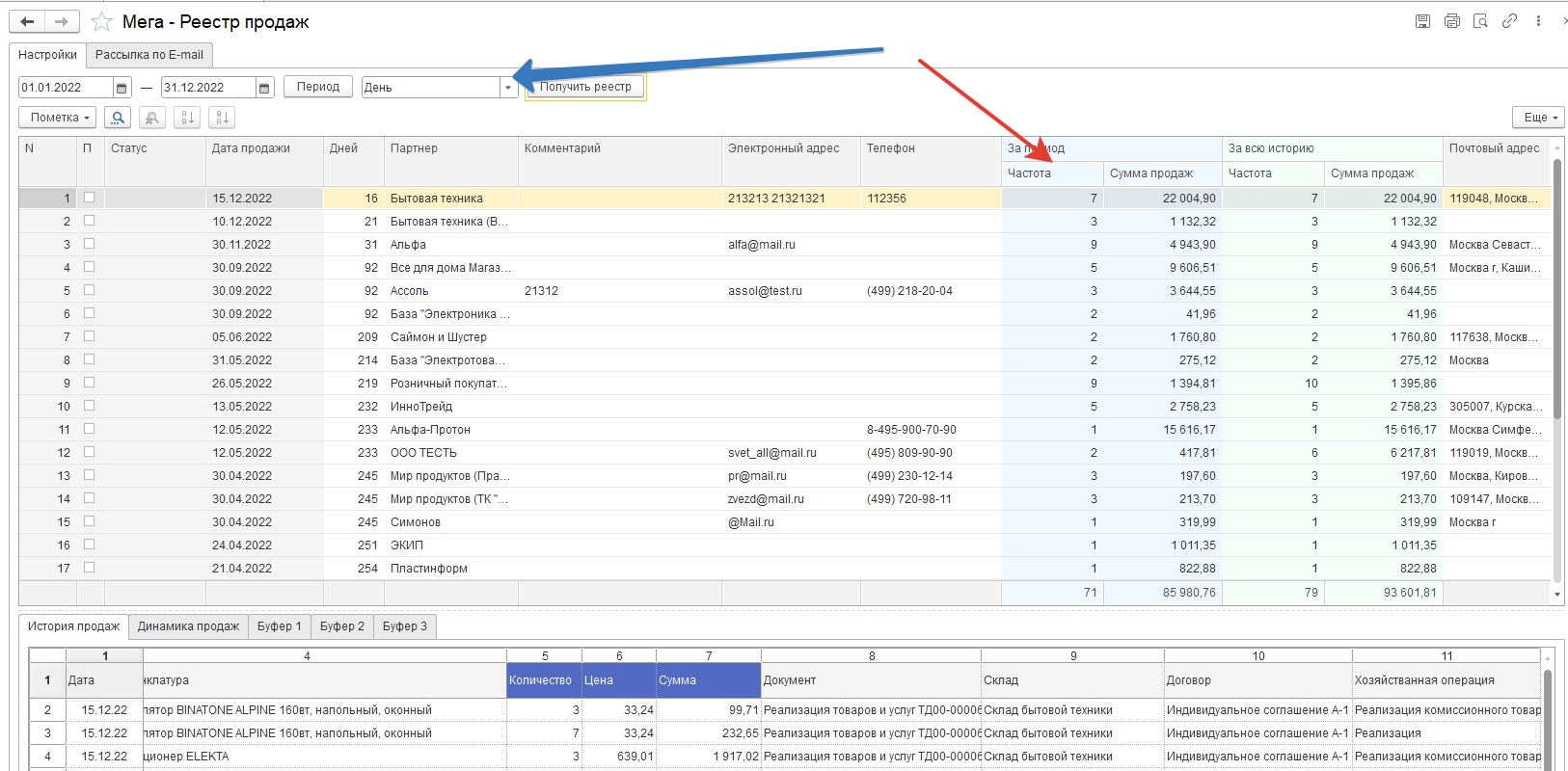Open the Буфер 2 tab
This screenshot has height=771, width=1568.
342,626
